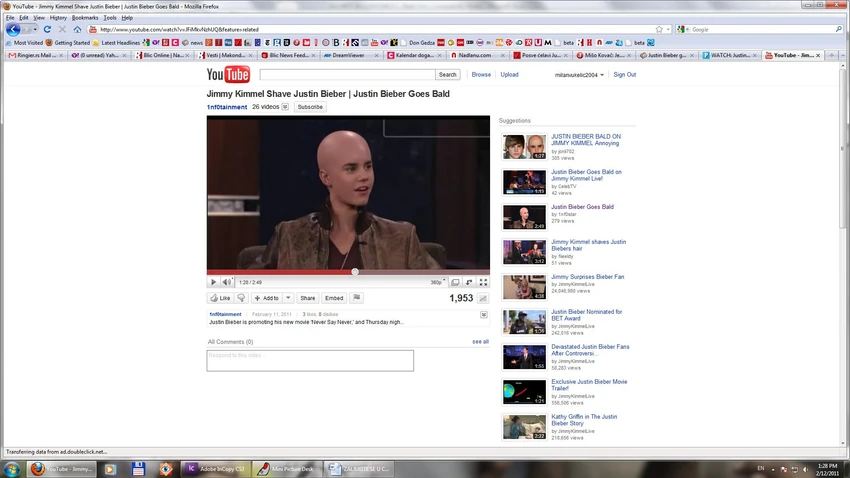This screenshot has height=478, width=850.
Task: Pop out the video player icon
Action: [x=469, y=282]
